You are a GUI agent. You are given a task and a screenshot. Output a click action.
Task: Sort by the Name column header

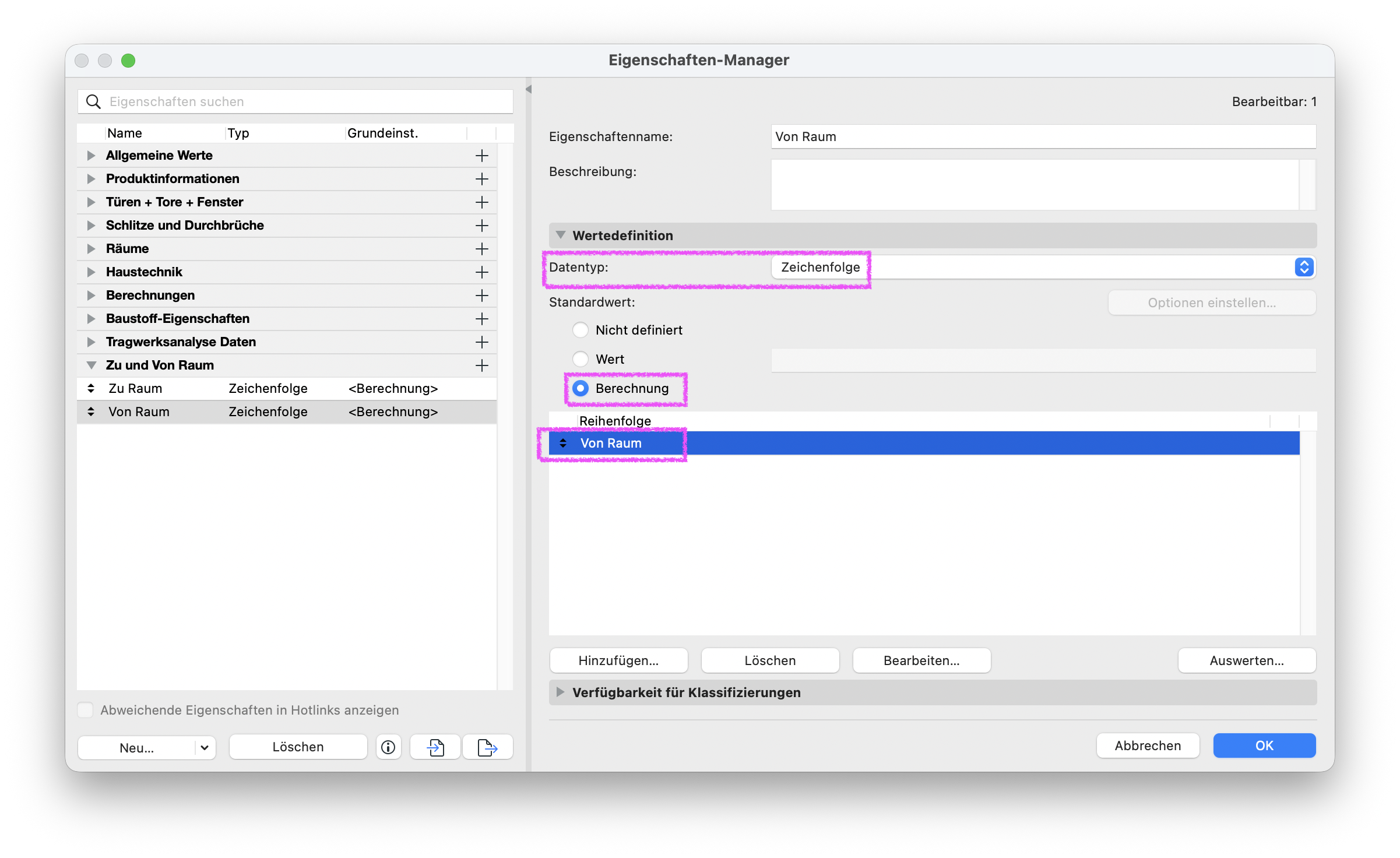165,133
